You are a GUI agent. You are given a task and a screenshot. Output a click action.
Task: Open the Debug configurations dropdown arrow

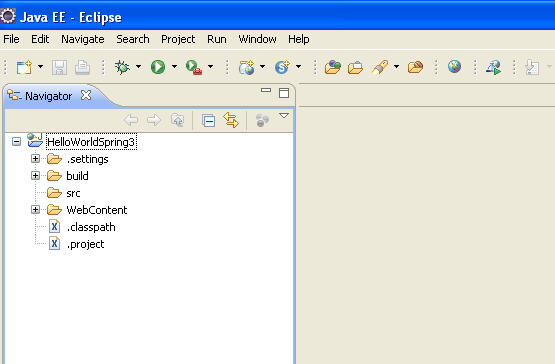click(138, 67)
